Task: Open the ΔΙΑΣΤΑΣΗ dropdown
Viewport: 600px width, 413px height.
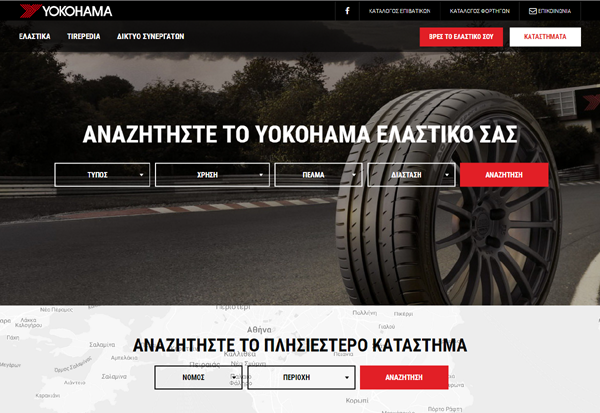Action: [x=411, y=175]
